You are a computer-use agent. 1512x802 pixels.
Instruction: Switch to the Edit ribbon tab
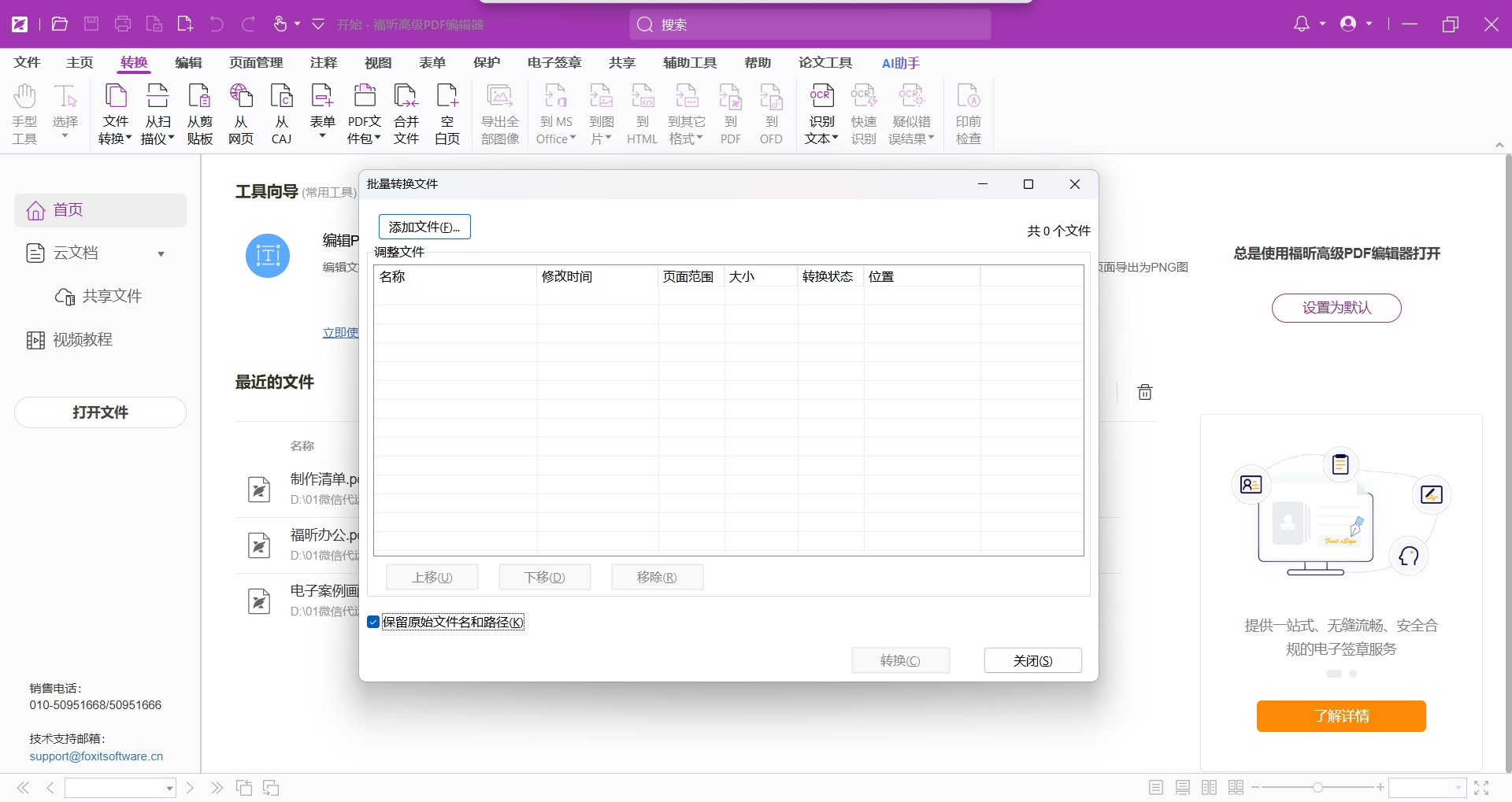188,63
